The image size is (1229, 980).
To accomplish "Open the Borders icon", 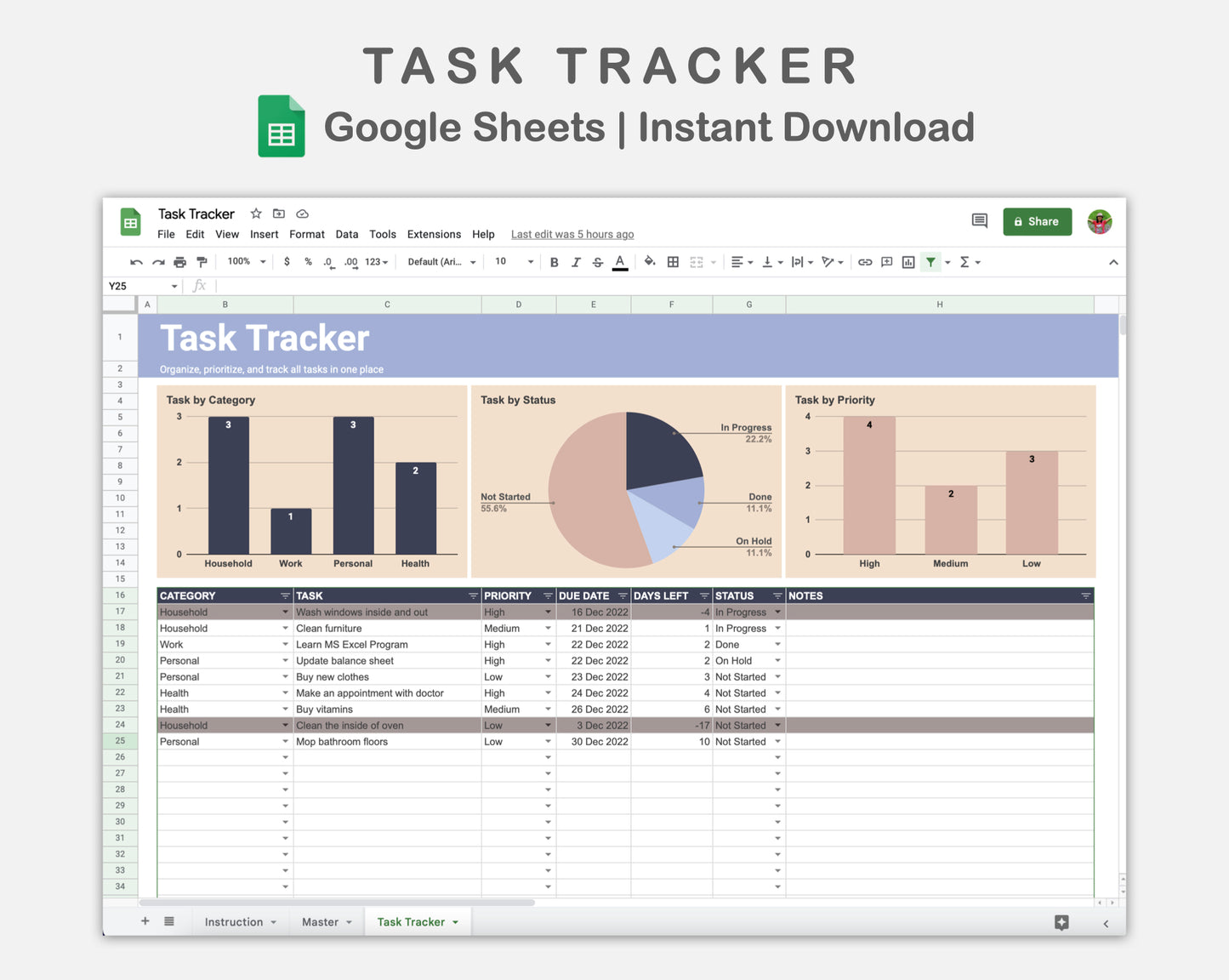I will click(673, 262).
